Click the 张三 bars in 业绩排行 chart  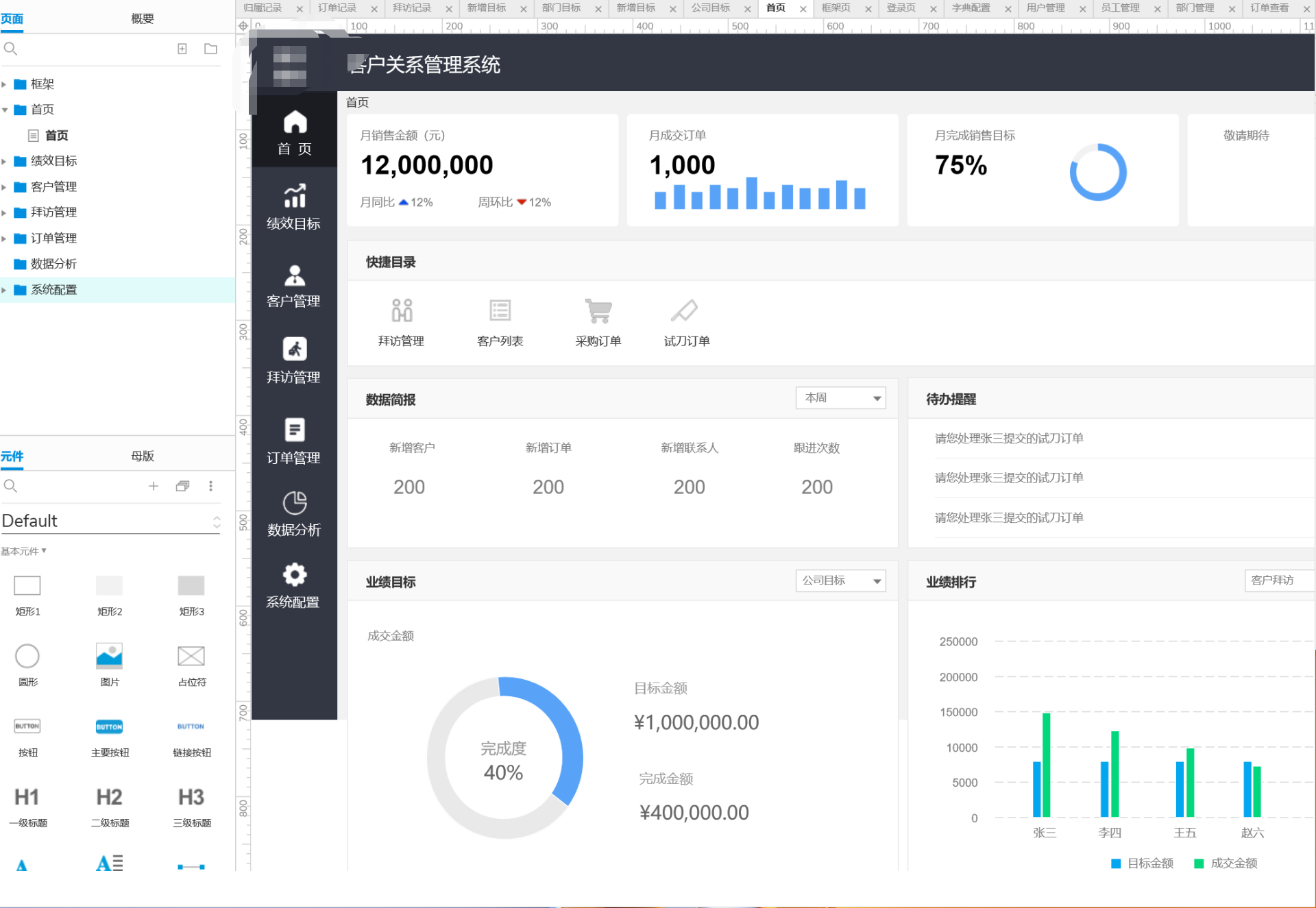[x=1042, y=765]
